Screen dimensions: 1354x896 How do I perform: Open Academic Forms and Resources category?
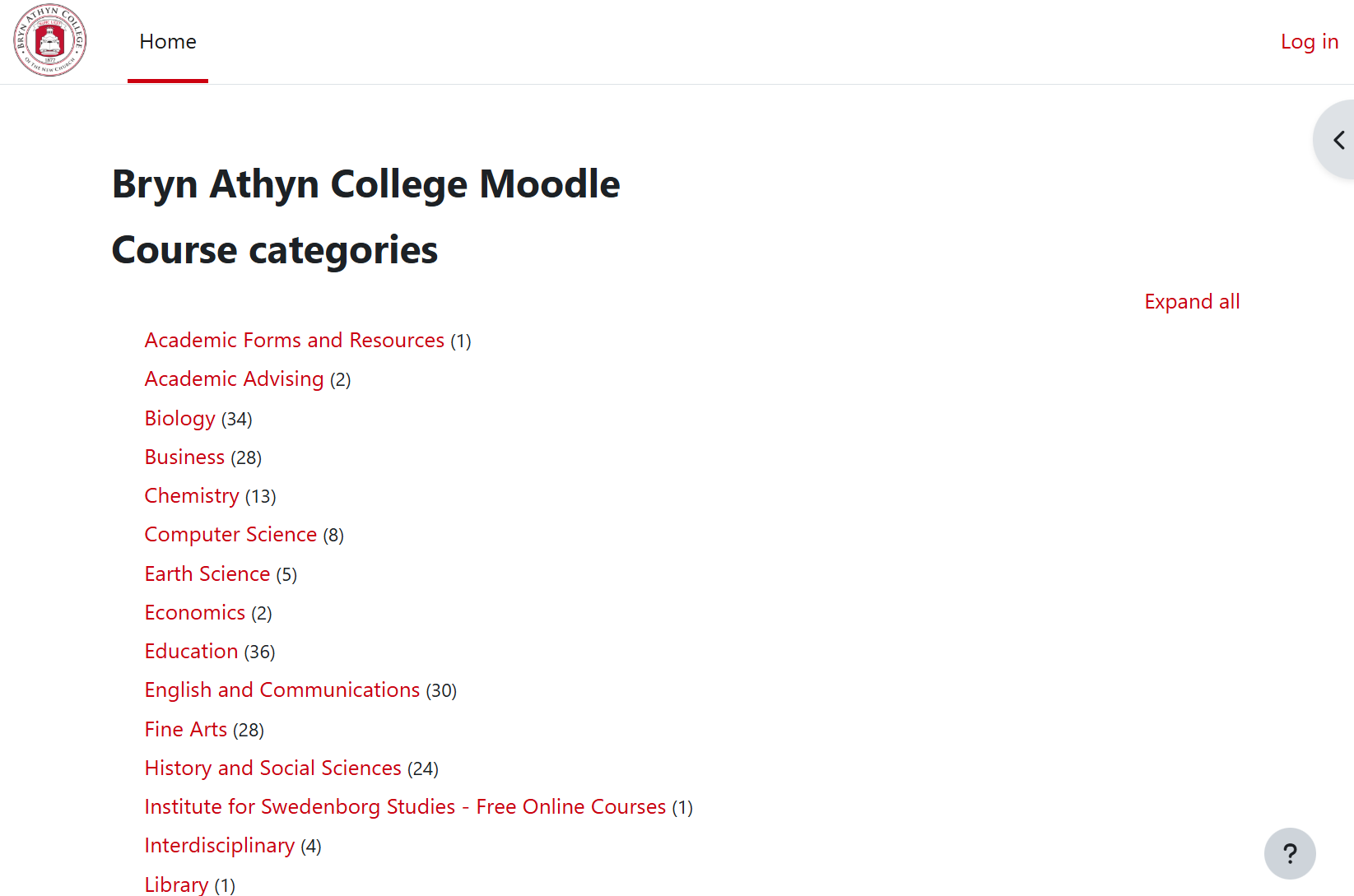coord(295,340)
